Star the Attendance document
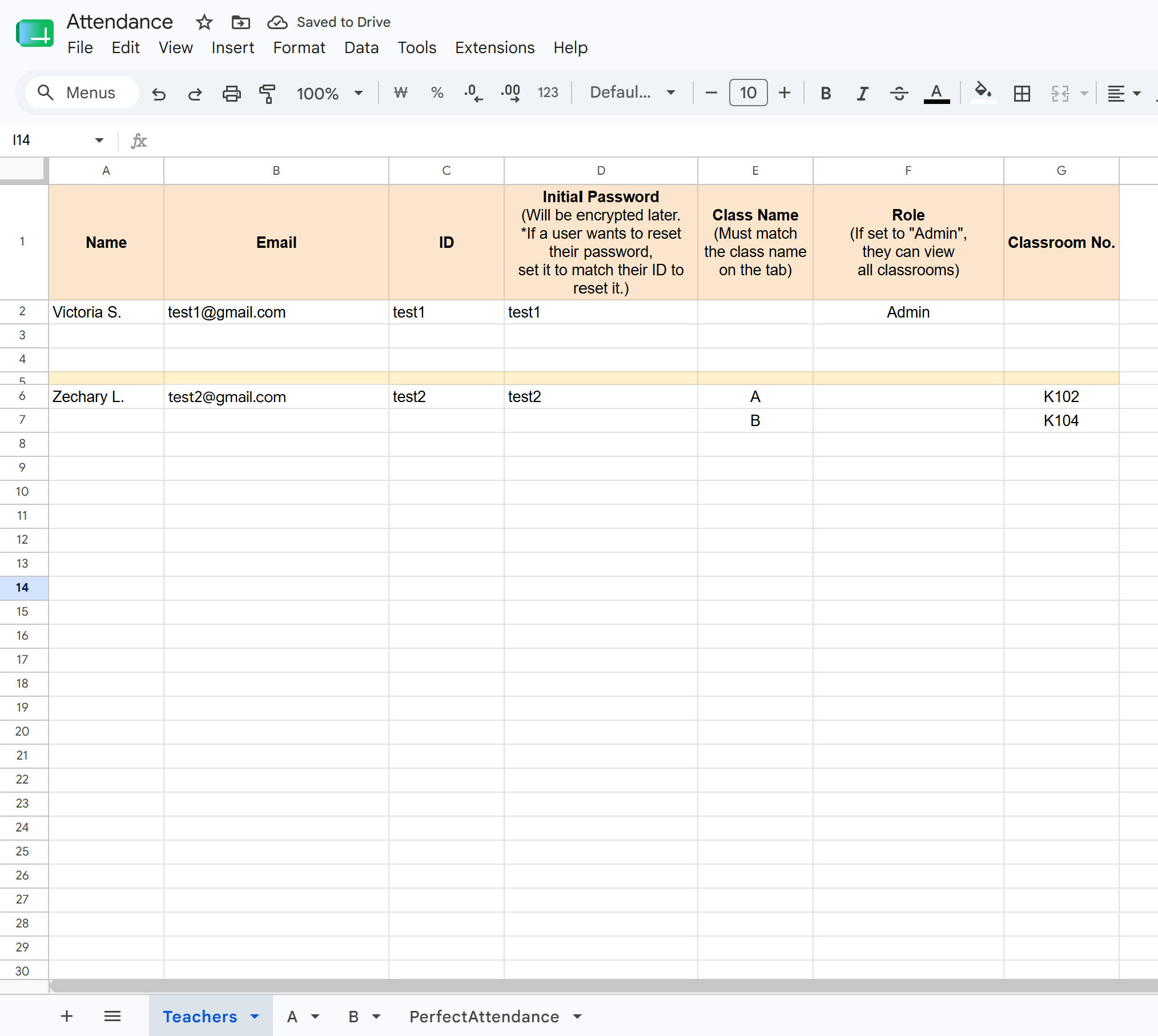Screen dimensions: 1158x1036 204,22
